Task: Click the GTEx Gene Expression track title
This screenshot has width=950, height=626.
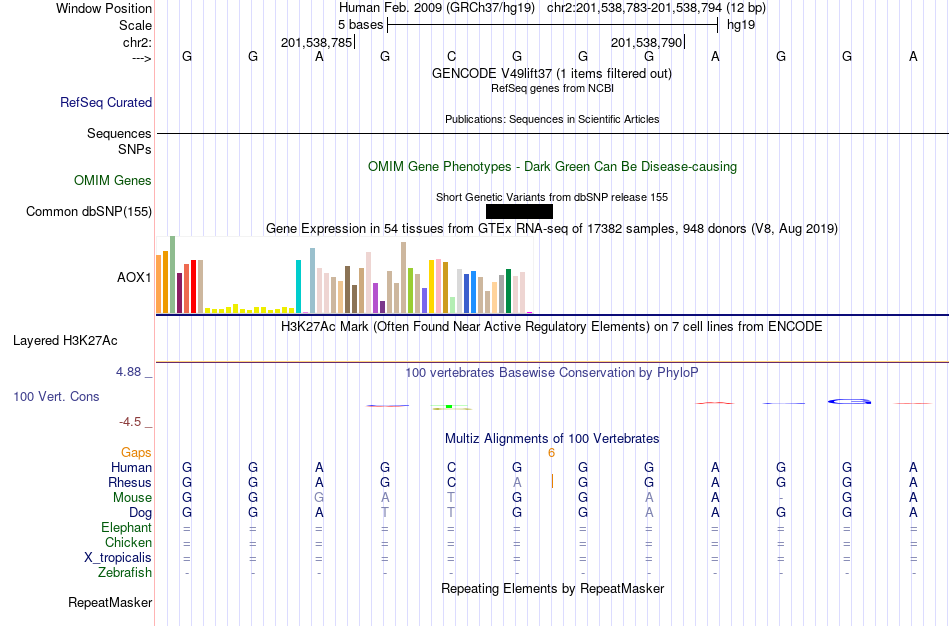Action: [x=552, y=228]
